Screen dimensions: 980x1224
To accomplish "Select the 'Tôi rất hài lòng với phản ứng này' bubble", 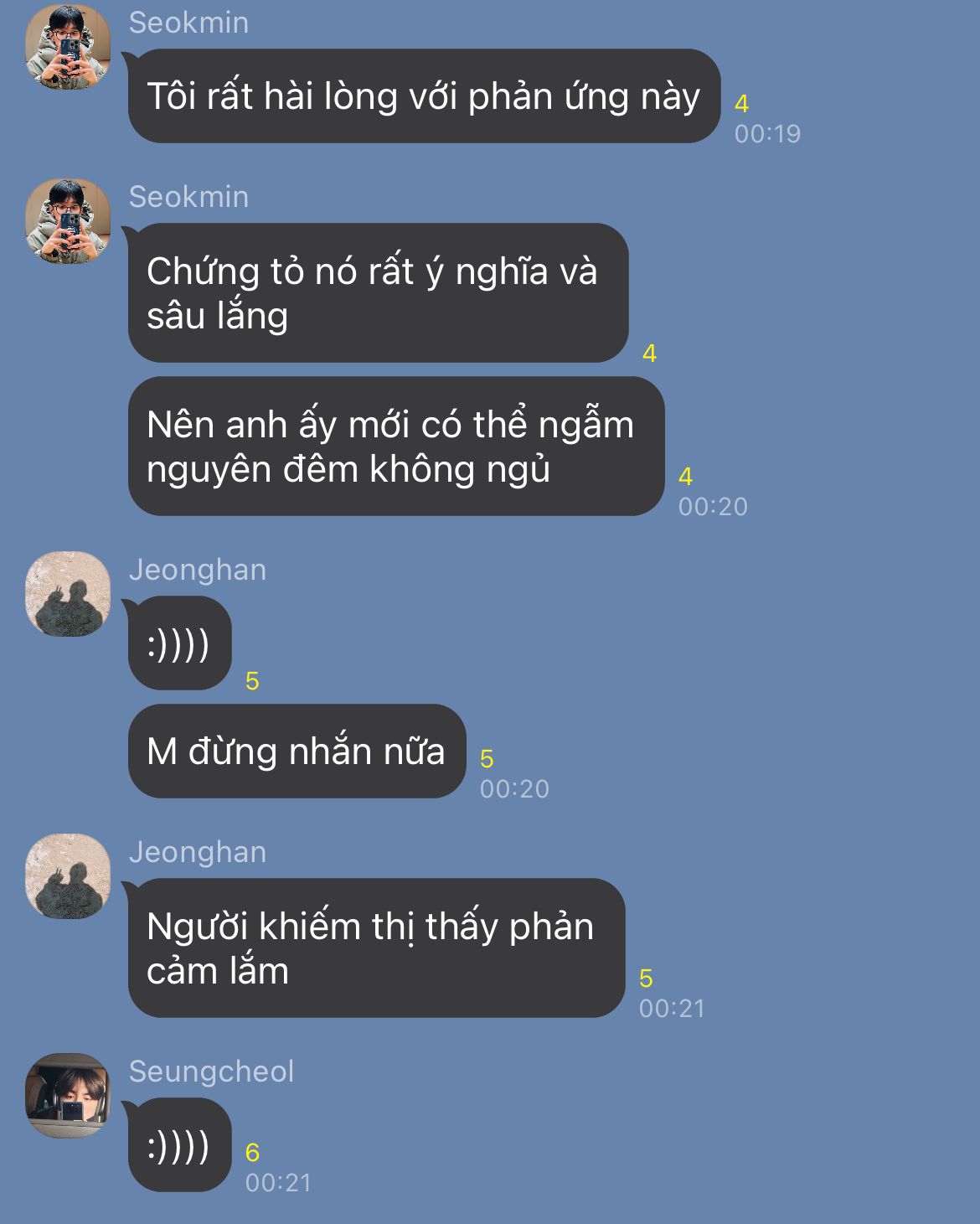I will tap(424, 96).
